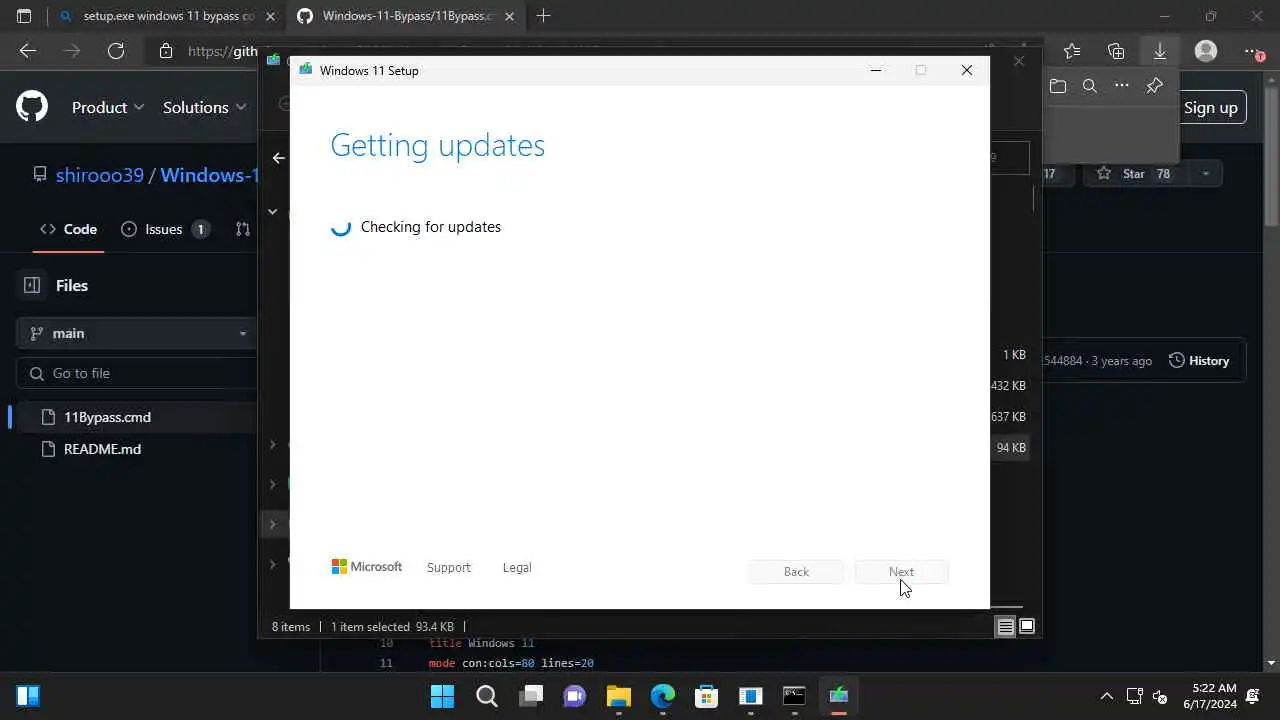The width and height of the screenshot is (1280, 720).
Task: Open the Code repository tab
Action: (69, 229)
